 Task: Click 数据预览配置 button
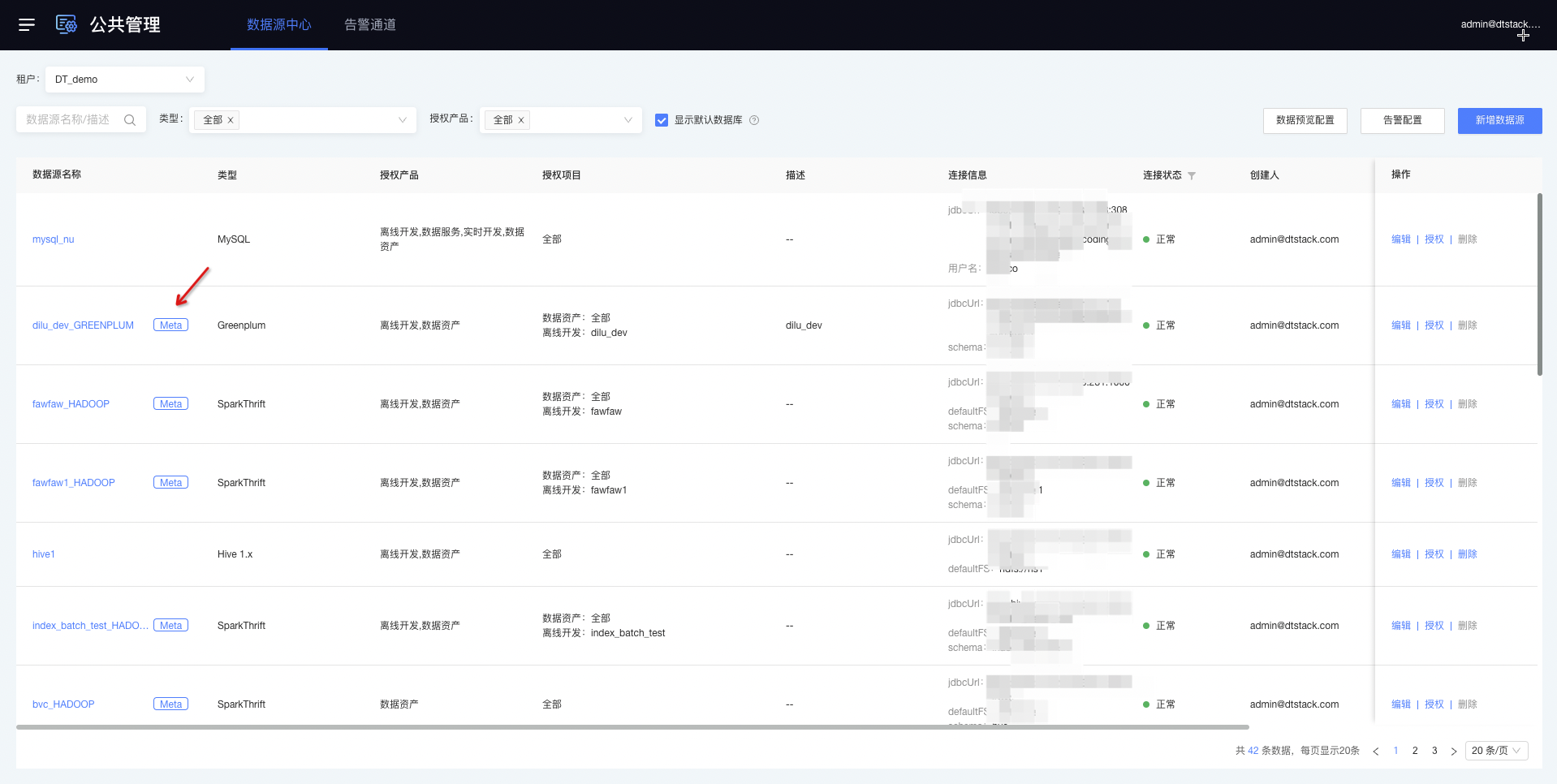[x=1305, y=120]
